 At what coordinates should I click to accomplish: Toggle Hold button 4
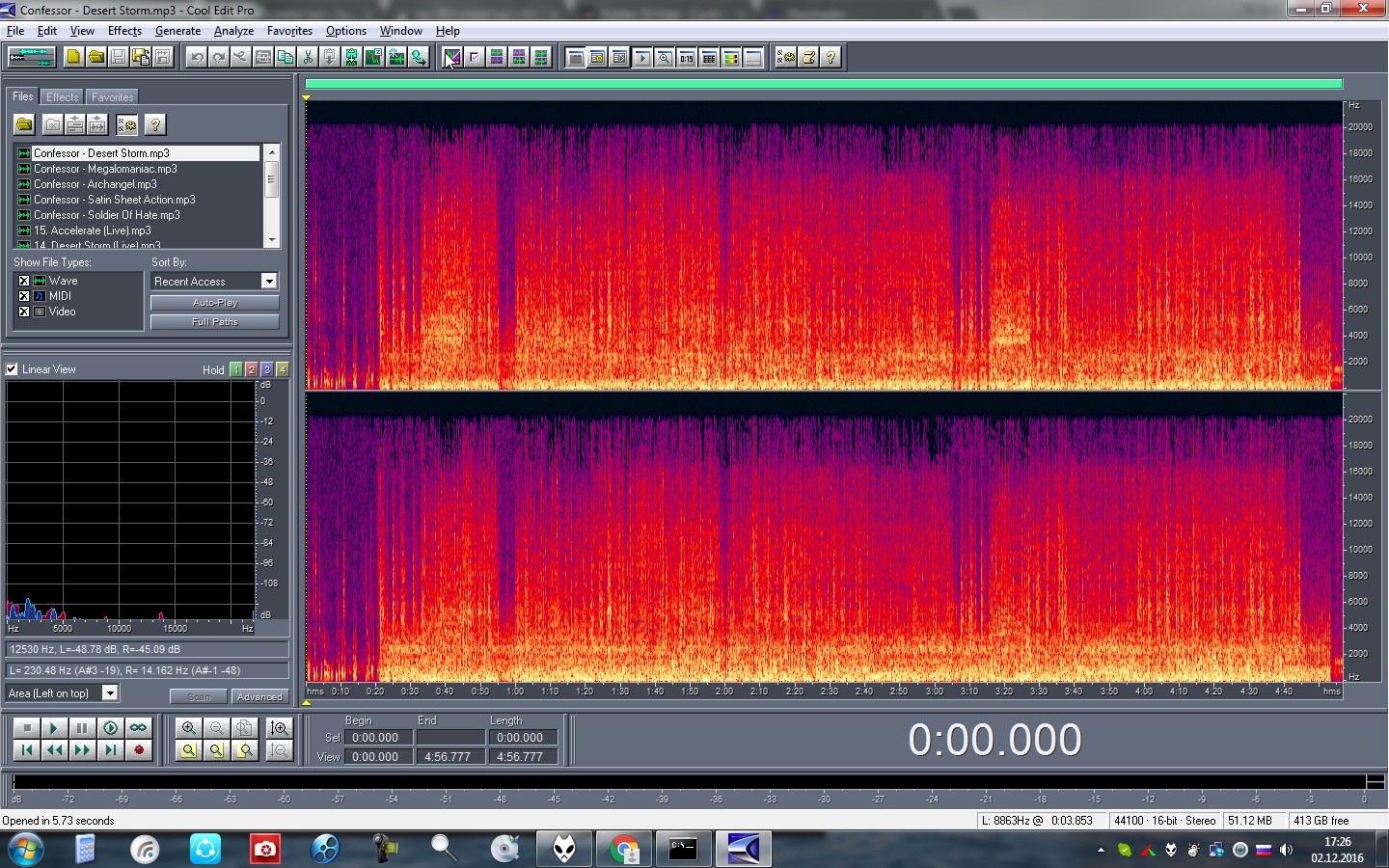click(x=283, y=369)
